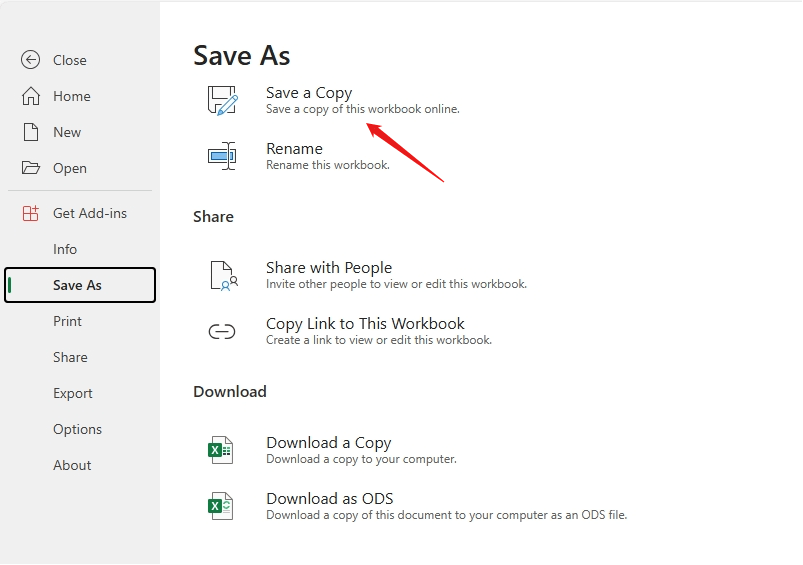Choose Open in the sidebar
Screen dimensions: 803x565
(70, 168)
